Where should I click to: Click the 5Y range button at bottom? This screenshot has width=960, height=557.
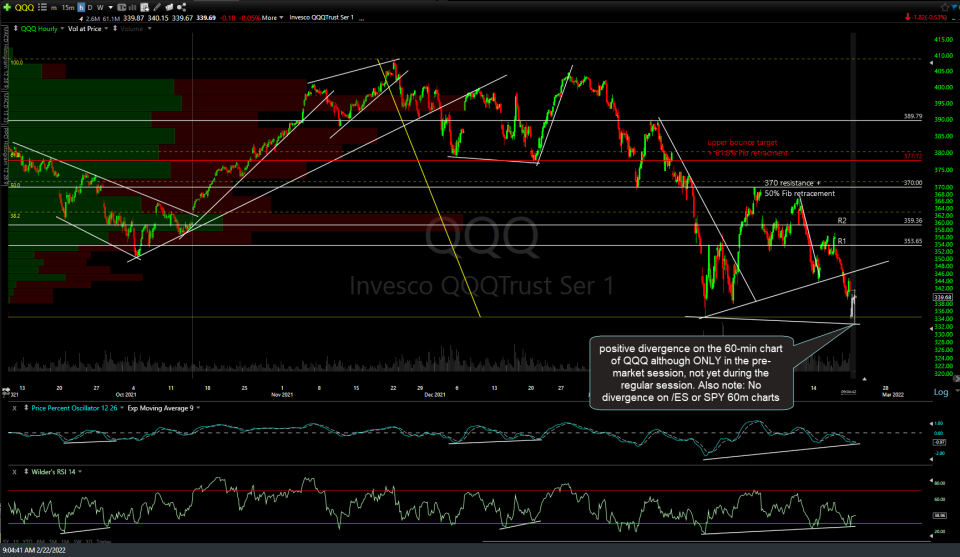[x=6, y=542]
